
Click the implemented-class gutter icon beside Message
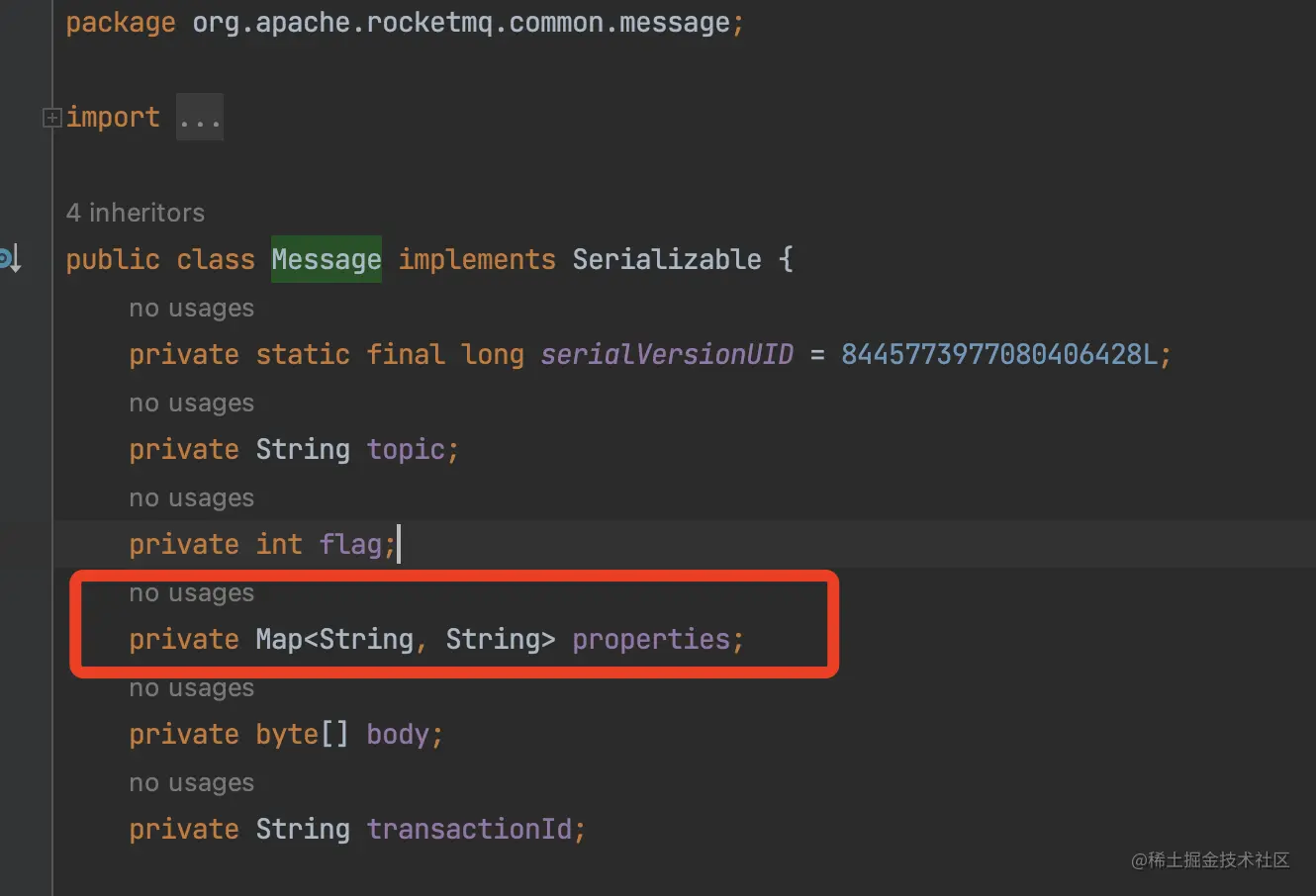[x=10, y=259]
